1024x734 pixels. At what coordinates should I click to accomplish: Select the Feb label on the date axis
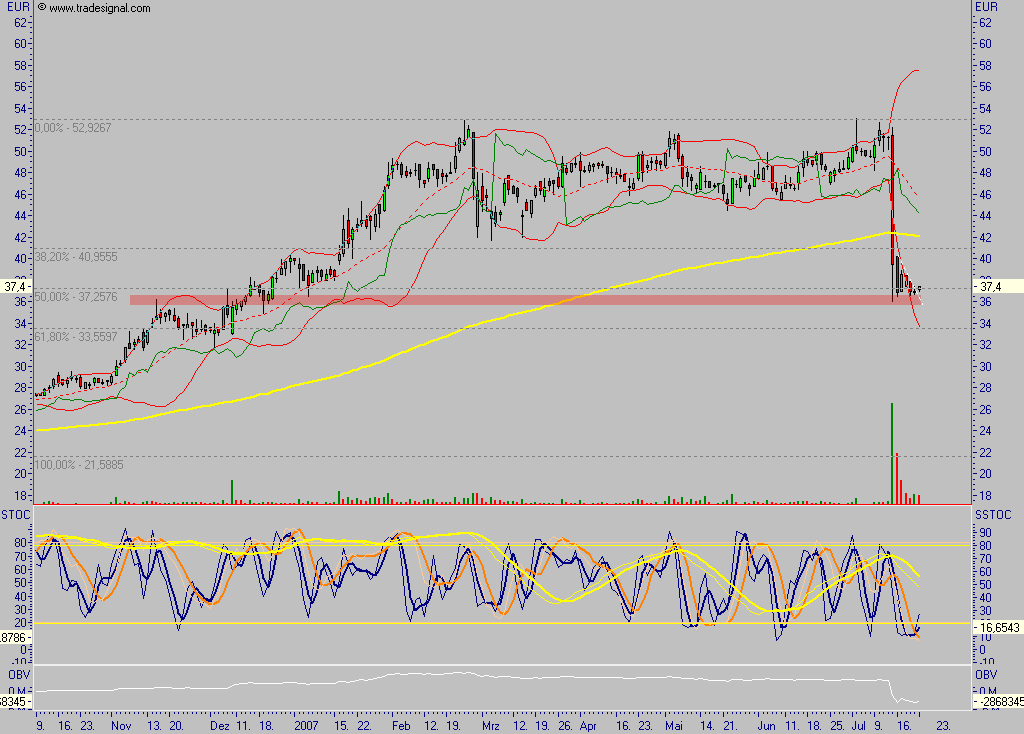click(x=399, y=727)
